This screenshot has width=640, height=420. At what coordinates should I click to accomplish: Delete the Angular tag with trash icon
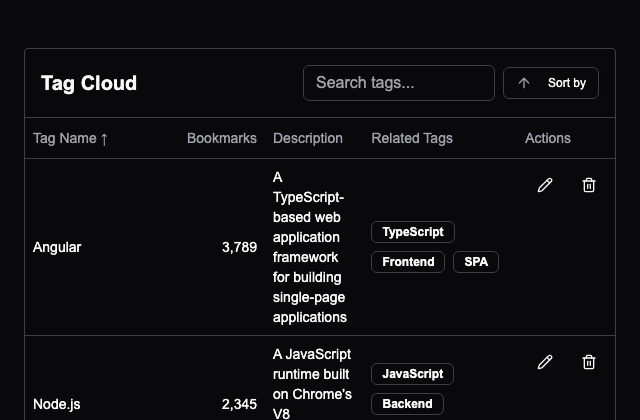click(589, 185)
